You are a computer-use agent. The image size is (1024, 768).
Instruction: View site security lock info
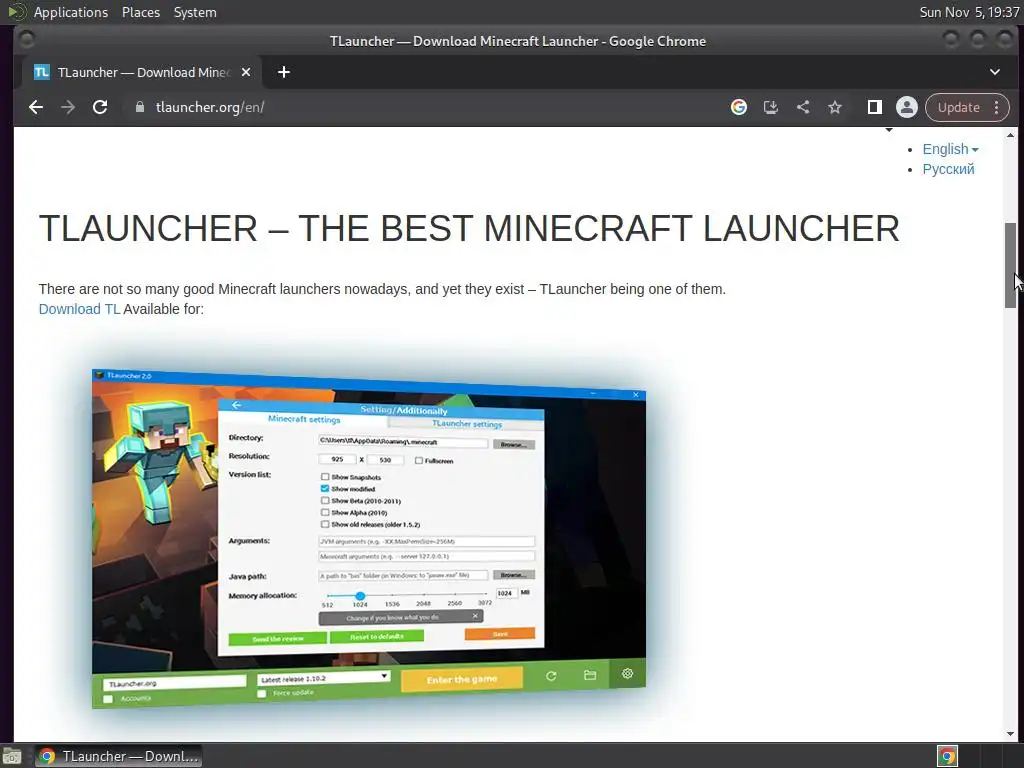click(x=139, y=107)
